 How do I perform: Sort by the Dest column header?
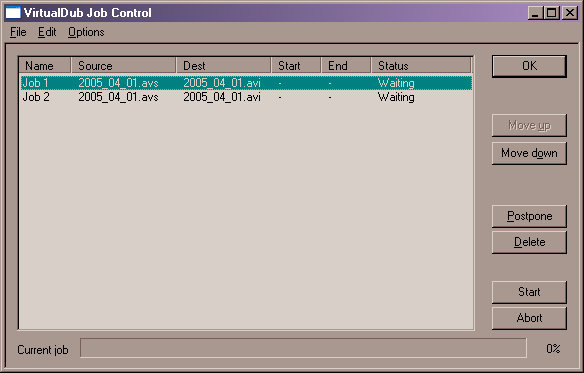point(223,66)
